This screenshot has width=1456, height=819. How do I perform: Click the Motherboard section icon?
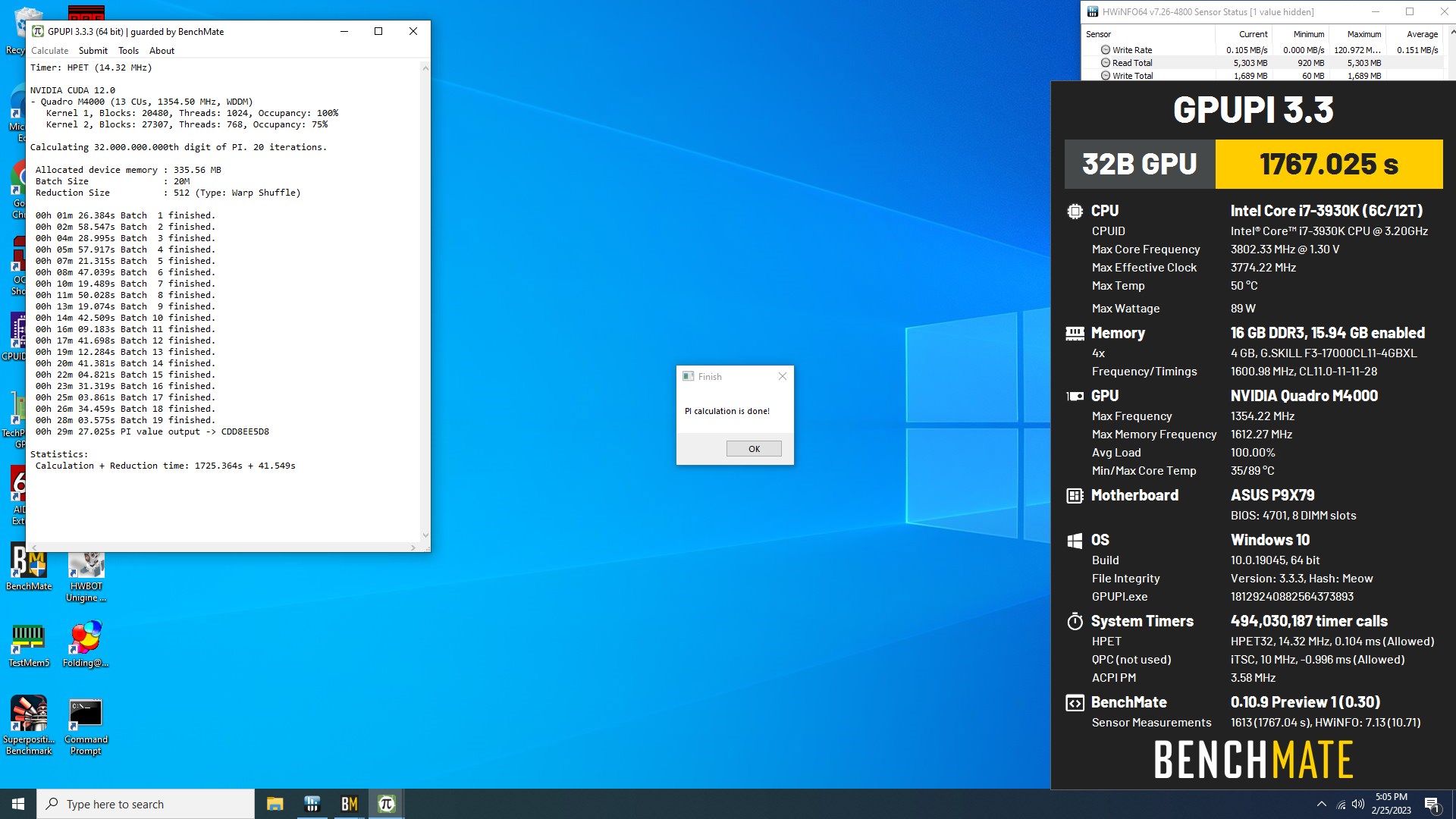point(1075,496)
